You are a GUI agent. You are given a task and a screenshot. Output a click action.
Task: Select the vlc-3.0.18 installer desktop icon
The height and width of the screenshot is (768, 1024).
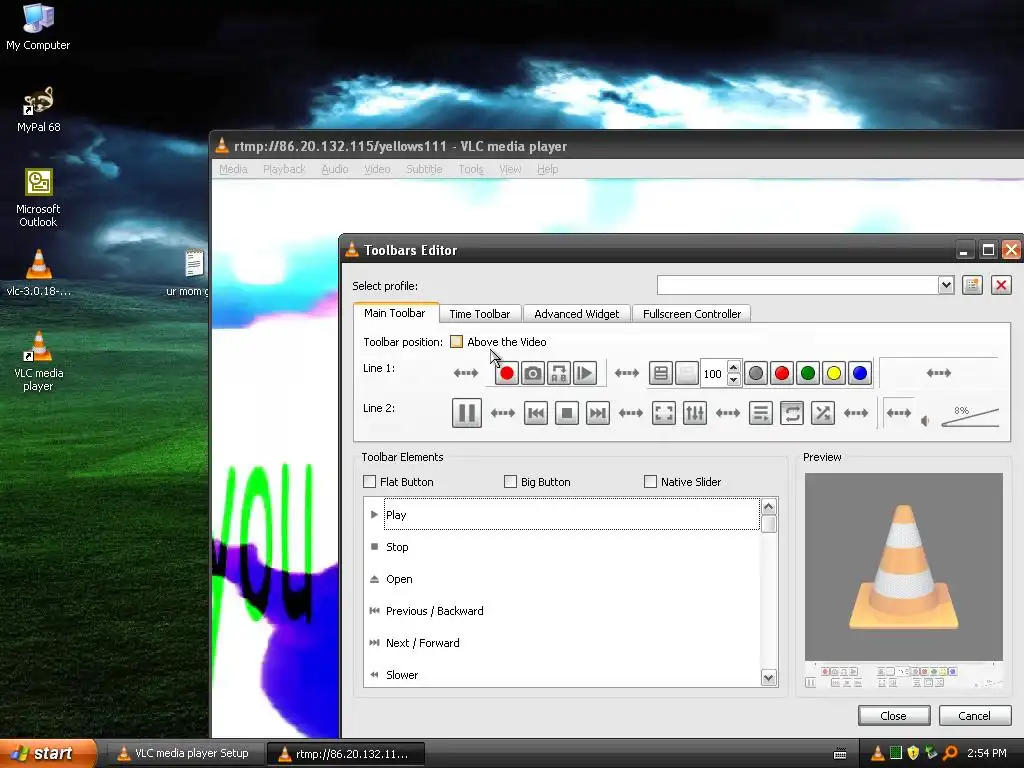click(39, 273)
